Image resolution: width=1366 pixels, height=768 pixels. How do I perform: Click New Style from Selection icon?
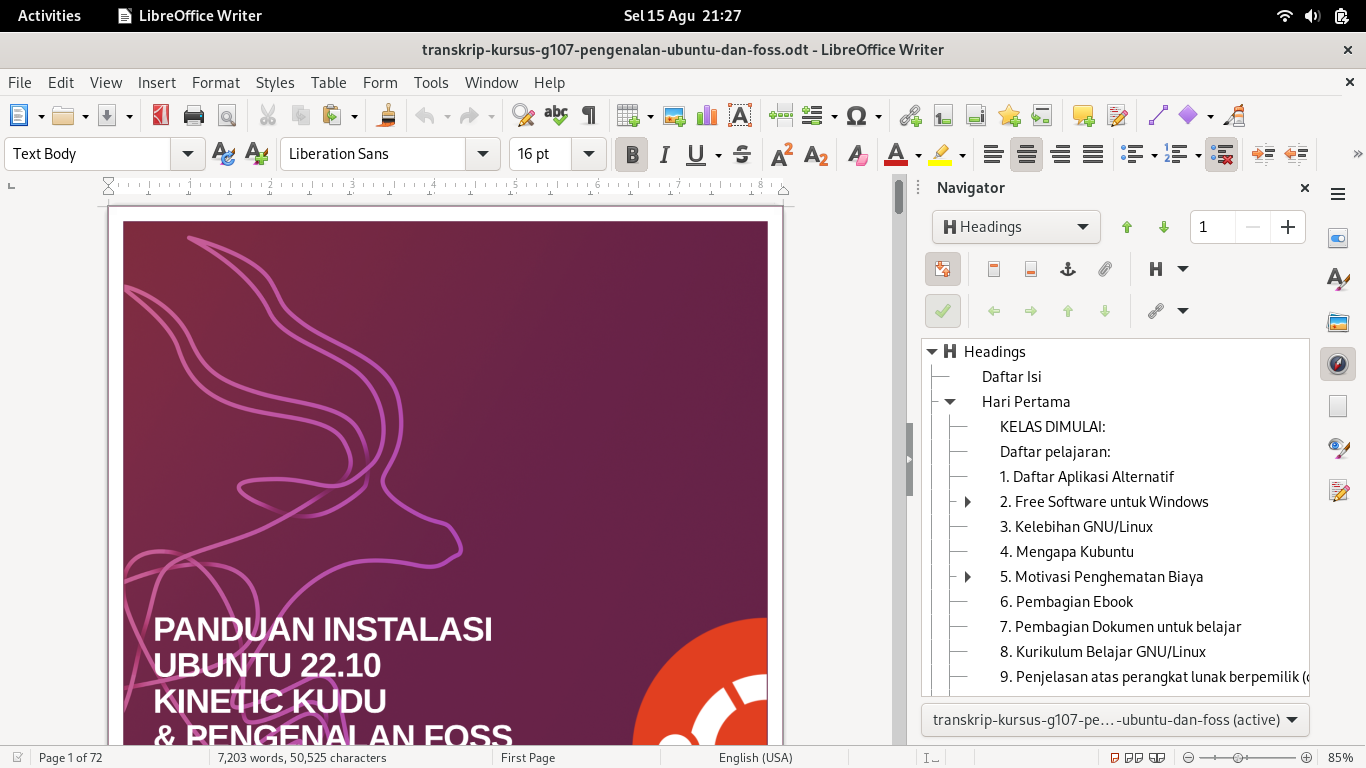point(256,154)
